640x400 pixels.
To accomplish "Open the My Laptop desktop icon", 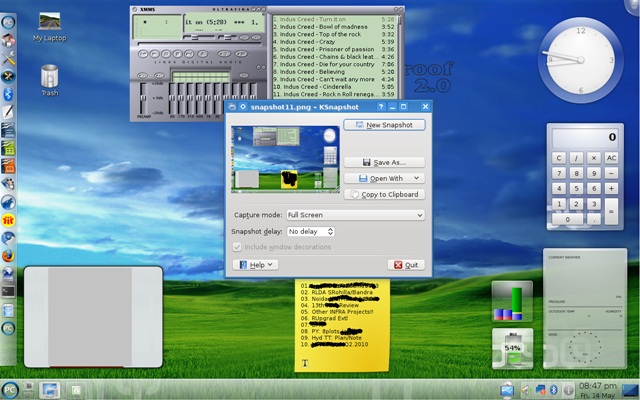I will click(49, 24).
